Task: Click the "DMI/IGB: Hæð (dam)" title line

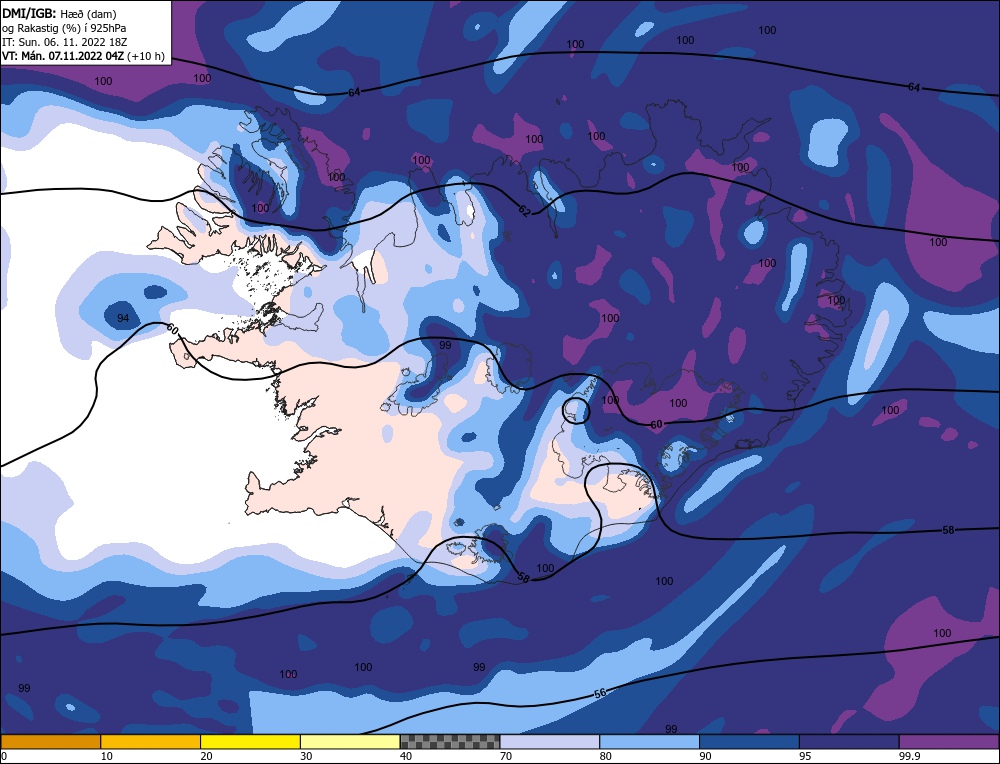Action: pyautogui.click(x=59, y=13)
